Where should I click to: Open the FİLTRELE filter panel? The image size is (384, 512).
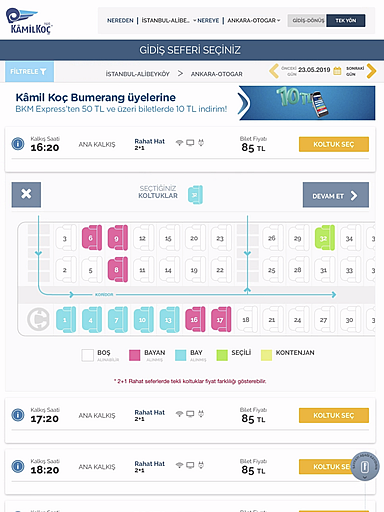coord(29,72)
